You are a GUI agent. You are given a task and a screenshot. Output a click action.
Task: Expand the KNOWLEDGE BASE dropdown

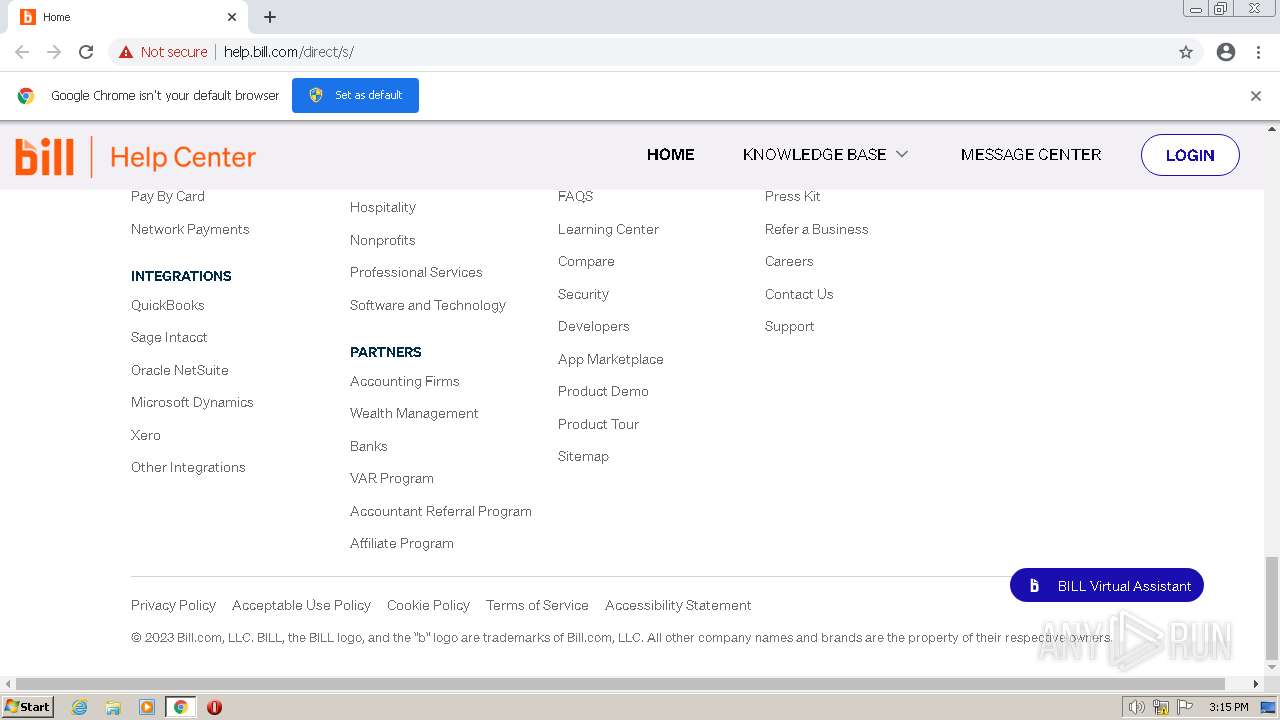pyautogui.click(x=825, y=154)
